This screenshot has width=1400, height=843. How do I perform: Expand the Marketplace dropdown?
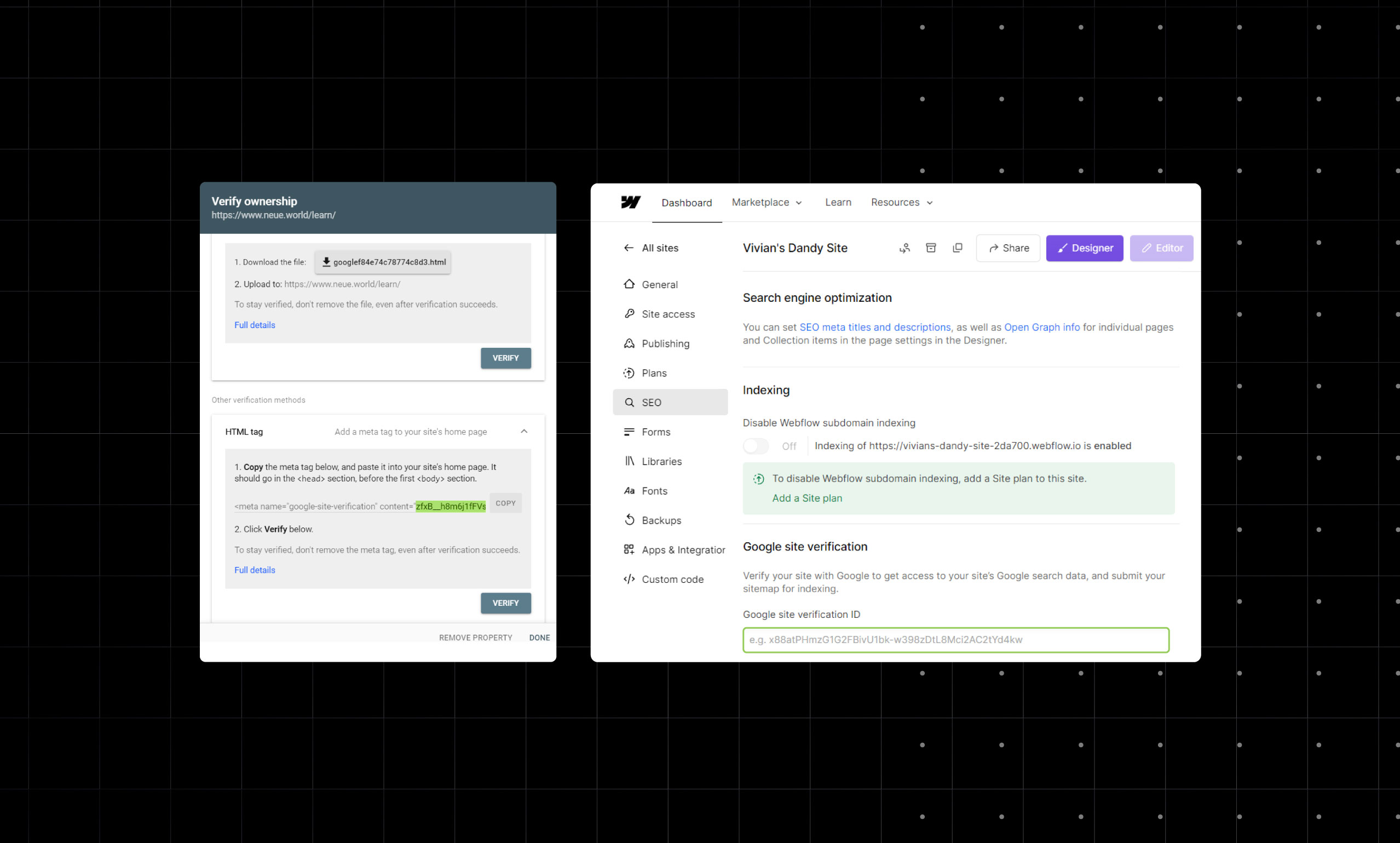pyautogui.click(x=767, y=202)
